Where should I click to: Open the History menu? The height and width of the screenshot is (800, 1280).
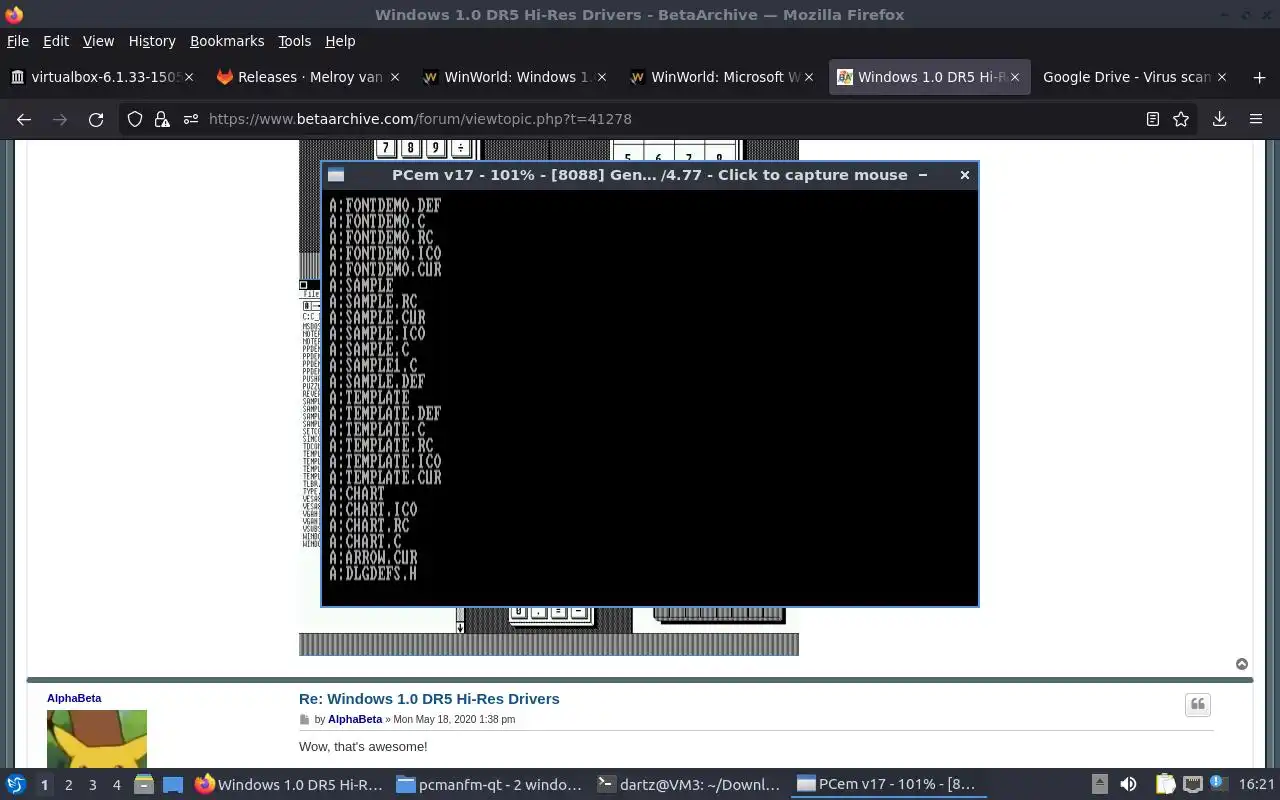pyautogui.click(x=152, y=41)
